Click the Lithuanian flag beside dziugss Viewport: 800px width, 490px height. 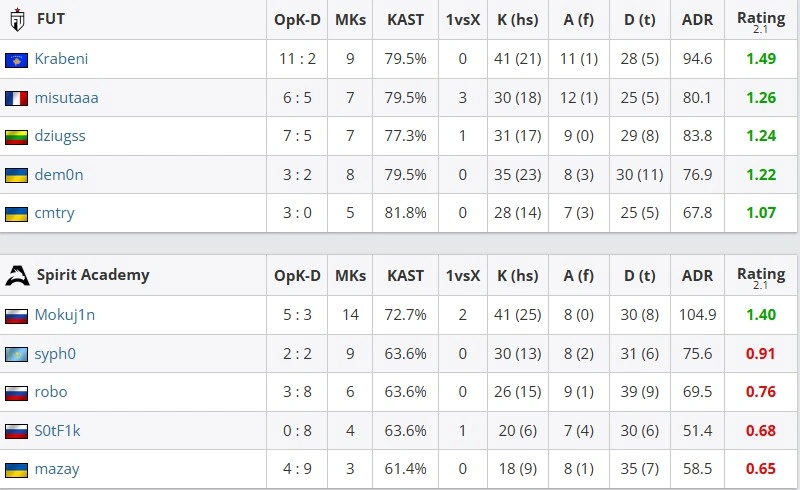[16, 137]
